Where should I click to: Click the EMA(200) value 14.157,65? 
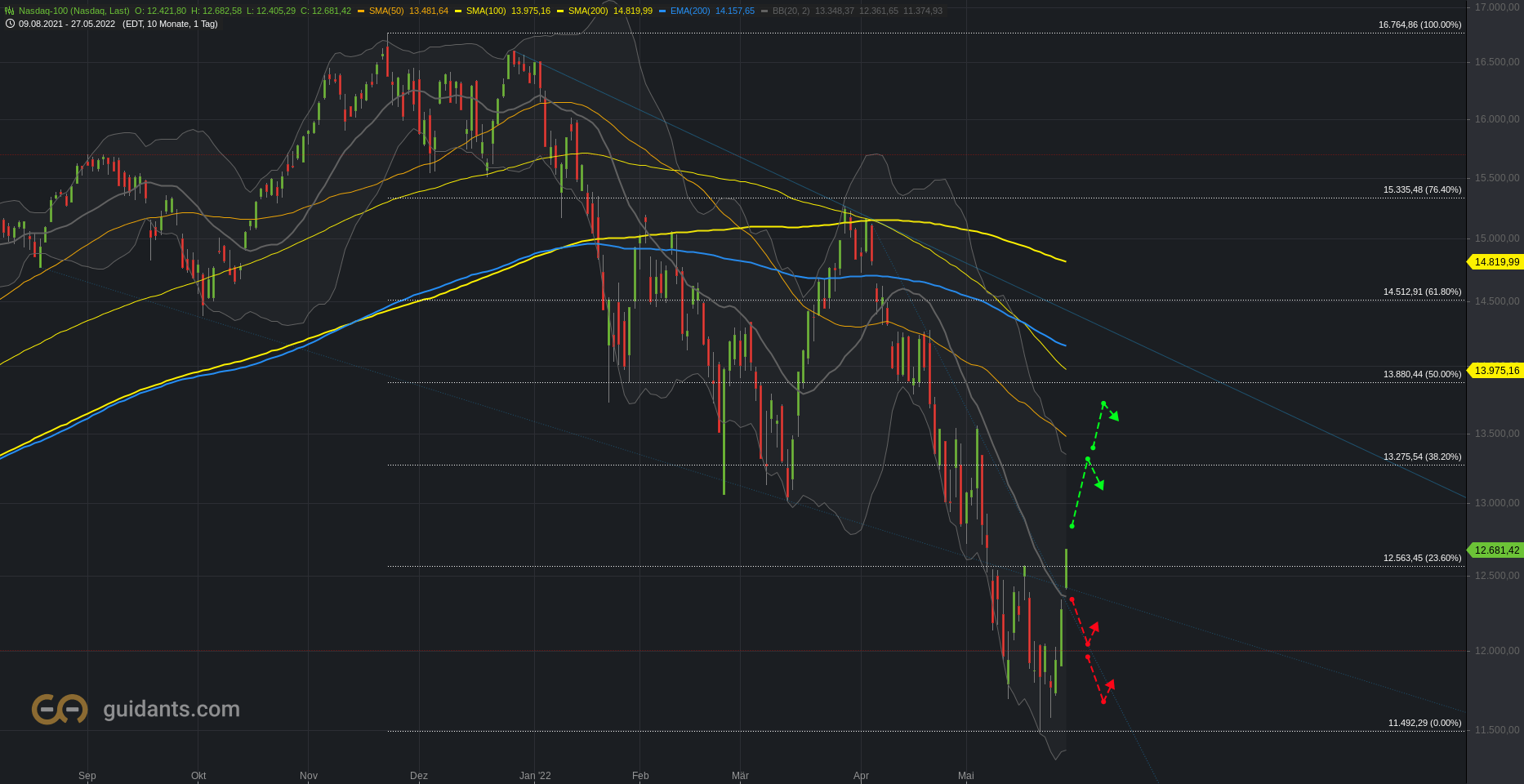point(735,11)
